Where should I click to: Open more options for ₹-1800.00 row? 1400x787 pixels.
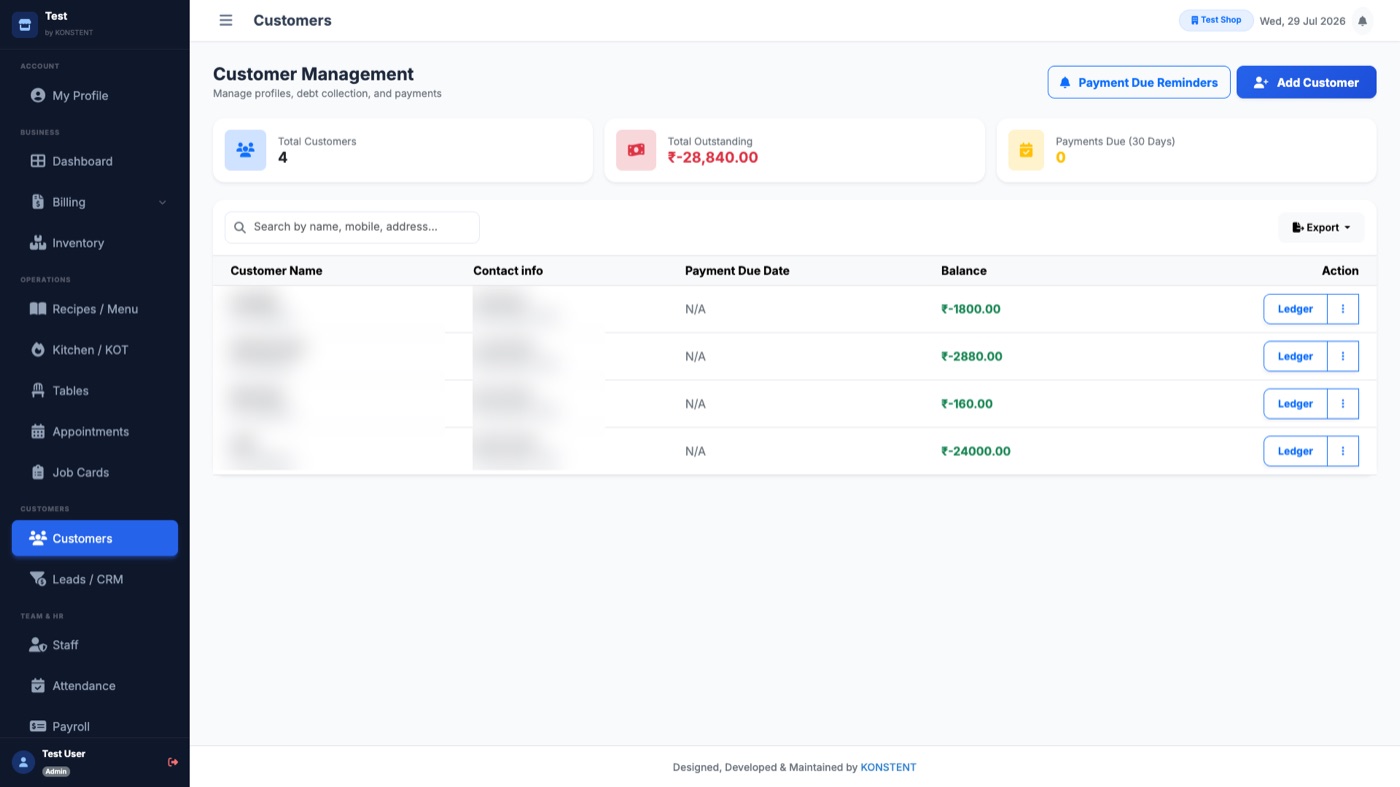pyautogui.click(x=1342, y=309)
